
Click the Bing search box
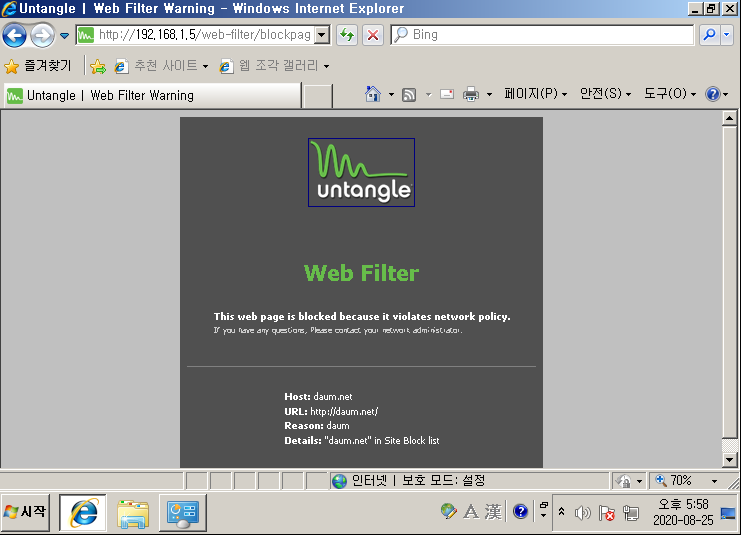click(x=543, y=35)
